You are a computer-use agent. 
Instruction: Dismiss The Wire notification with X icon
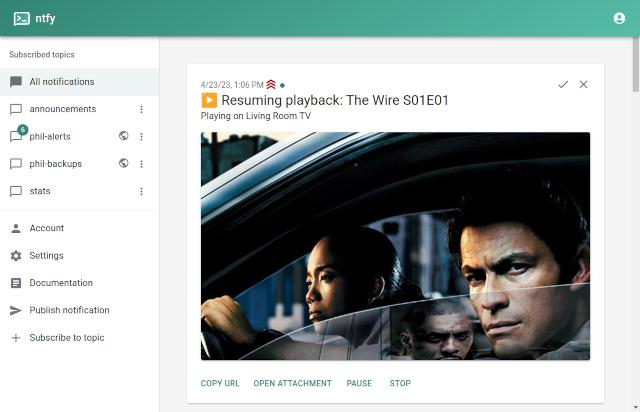(x=583, y=84)
